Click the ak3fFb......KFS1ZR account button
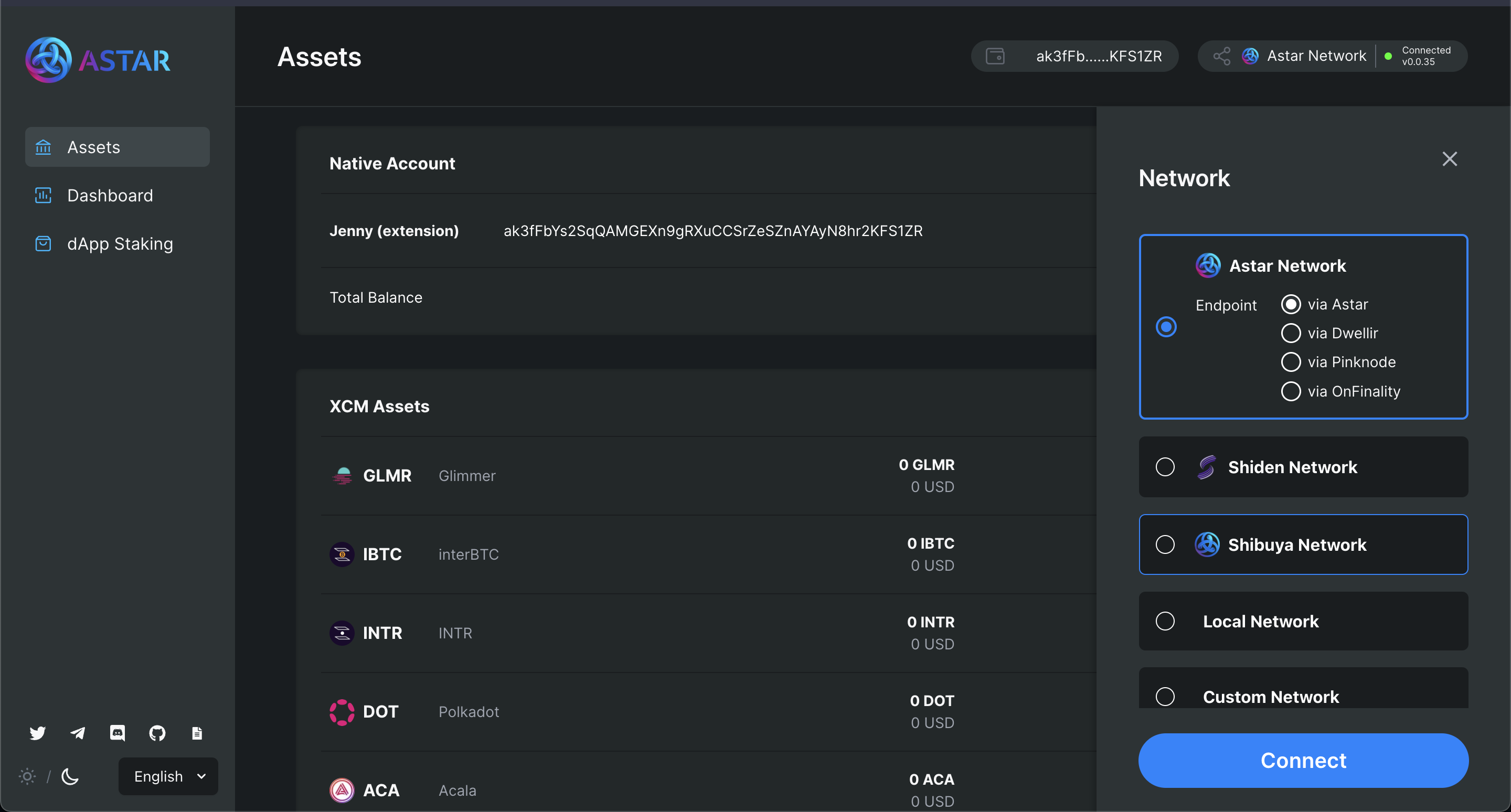Viewport: 1511px width, 812px height. (x=1074, y=56)
